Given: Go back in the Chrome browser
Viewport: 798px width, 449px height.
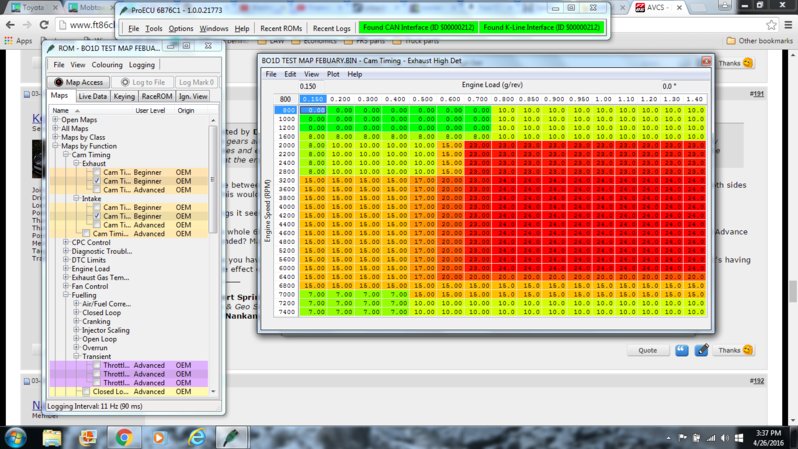Looking at the screenshot, I should [10, 25].
